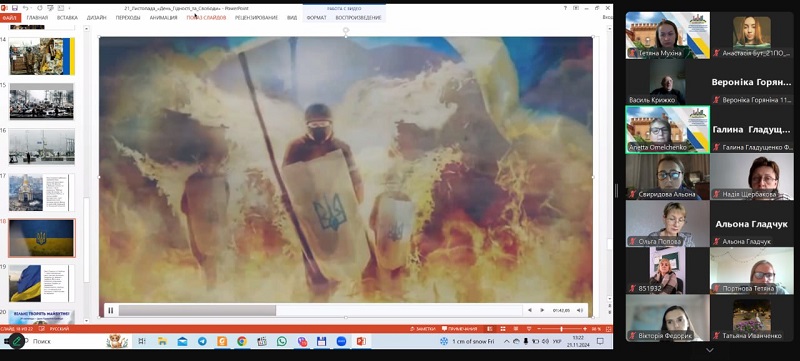
Task: Click the Zoom app taskbar icon
Action: [x=341, y=341]
